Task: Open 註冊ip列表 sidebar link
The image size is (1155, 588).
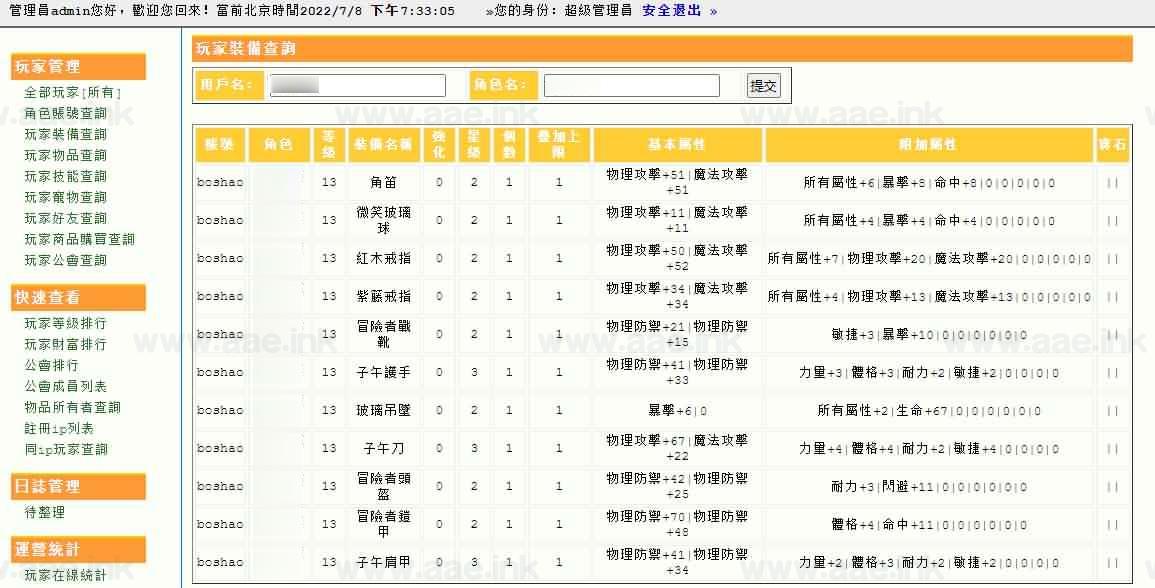Action: [x=59, y=429]
